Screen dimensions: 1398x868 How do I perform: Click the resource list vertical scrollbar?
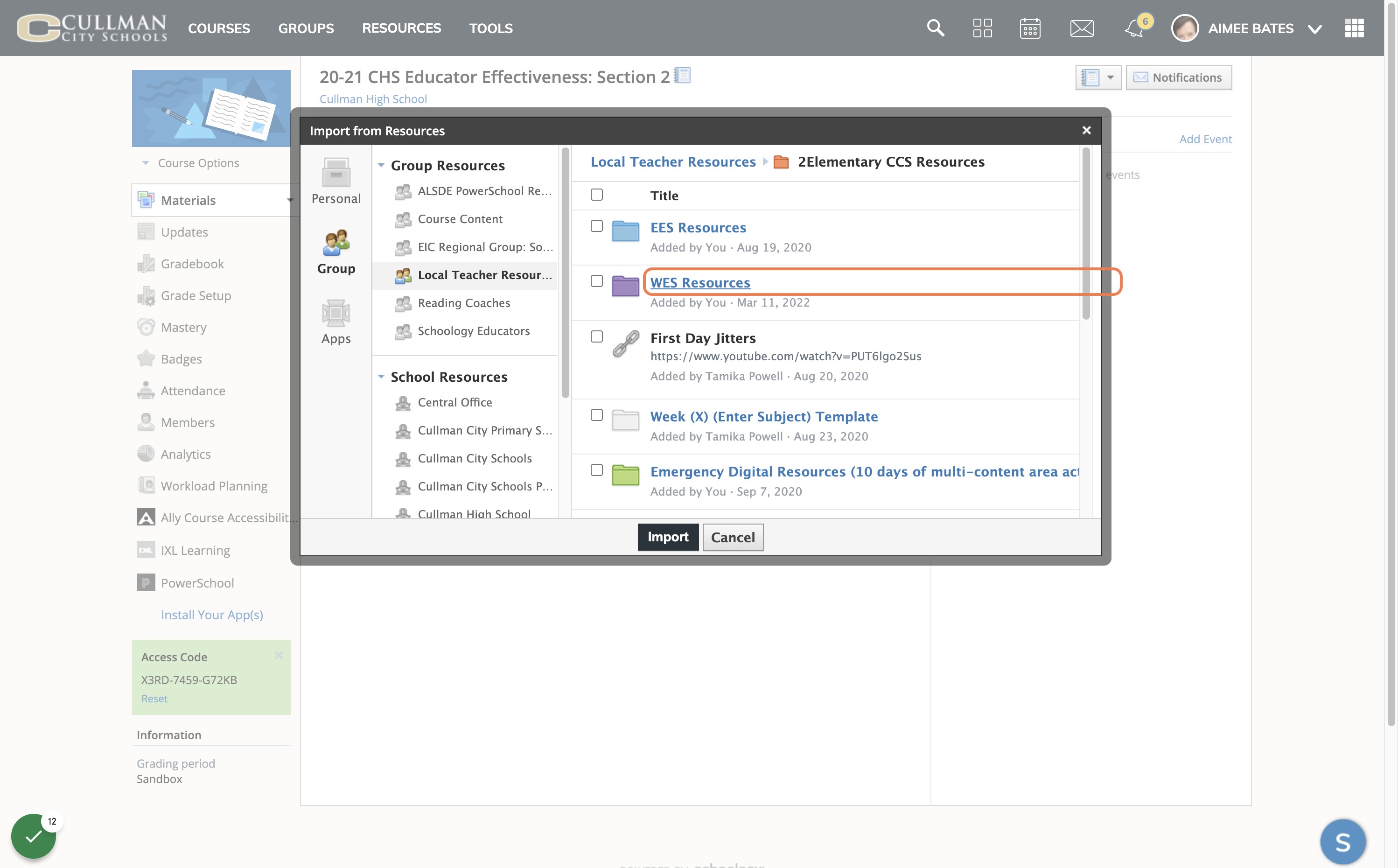click(x=1086, y=234)
